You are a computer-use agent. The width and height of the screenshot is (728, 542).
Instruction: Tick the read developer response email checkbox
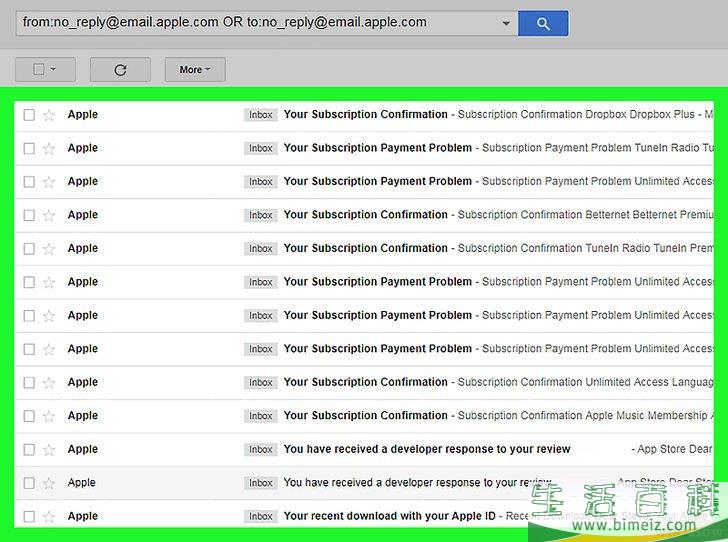[x=29, y=483]
